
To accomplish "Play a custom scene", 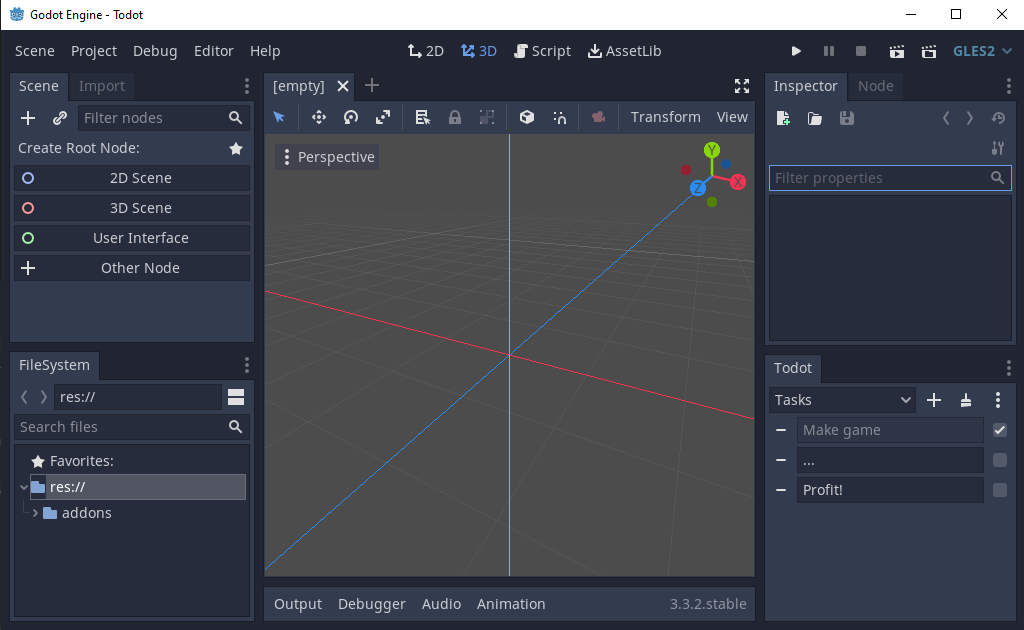I will [x=929, y=51].
